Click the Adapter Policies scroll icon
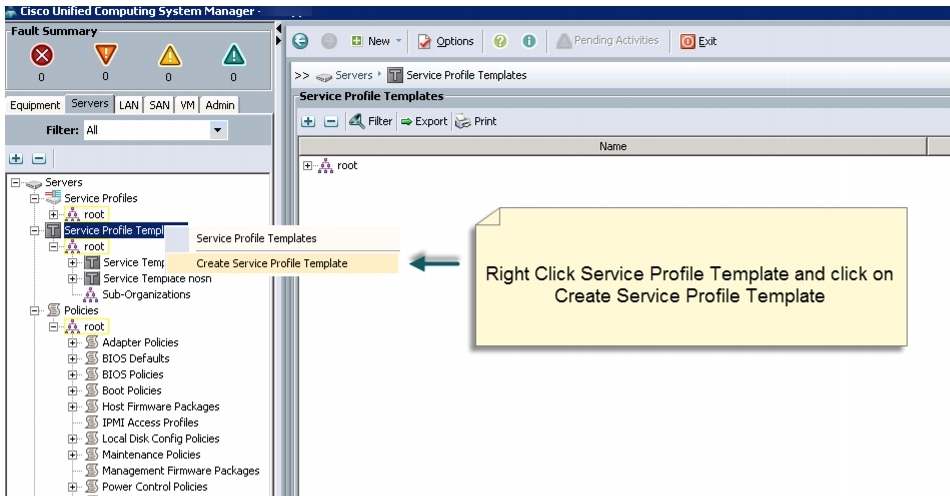950x496 pixels. [91, 342]
